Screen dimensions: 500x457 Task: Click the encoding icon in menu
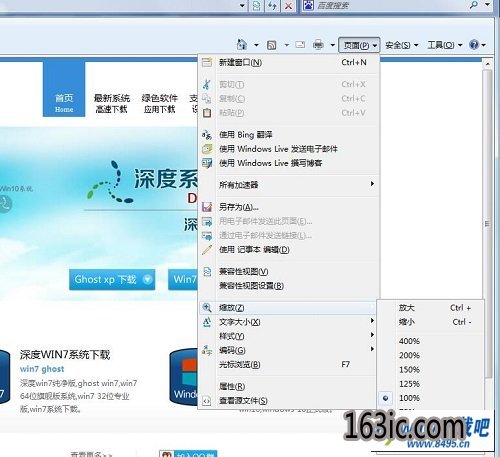207,350
